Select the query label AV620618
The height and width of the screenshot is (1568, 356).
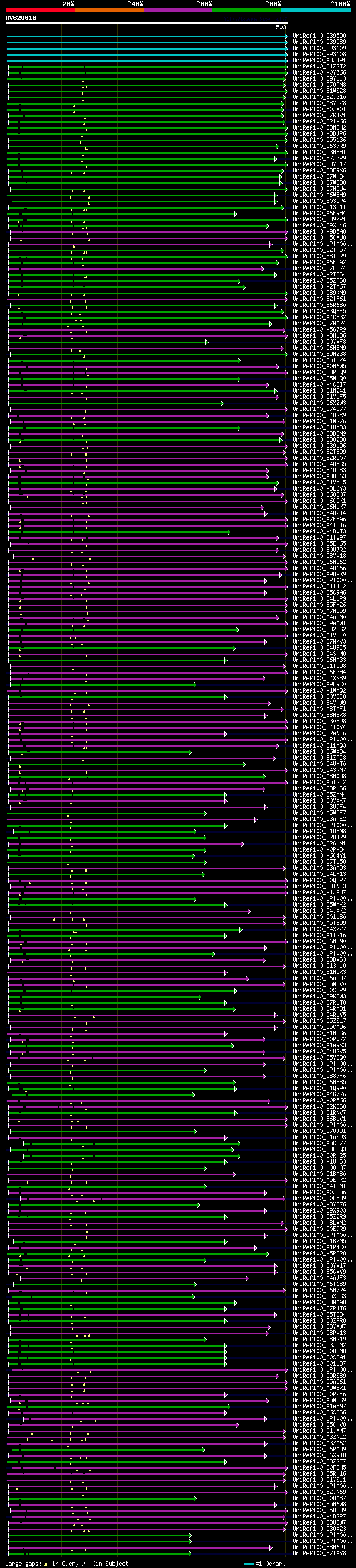[21, 18]
